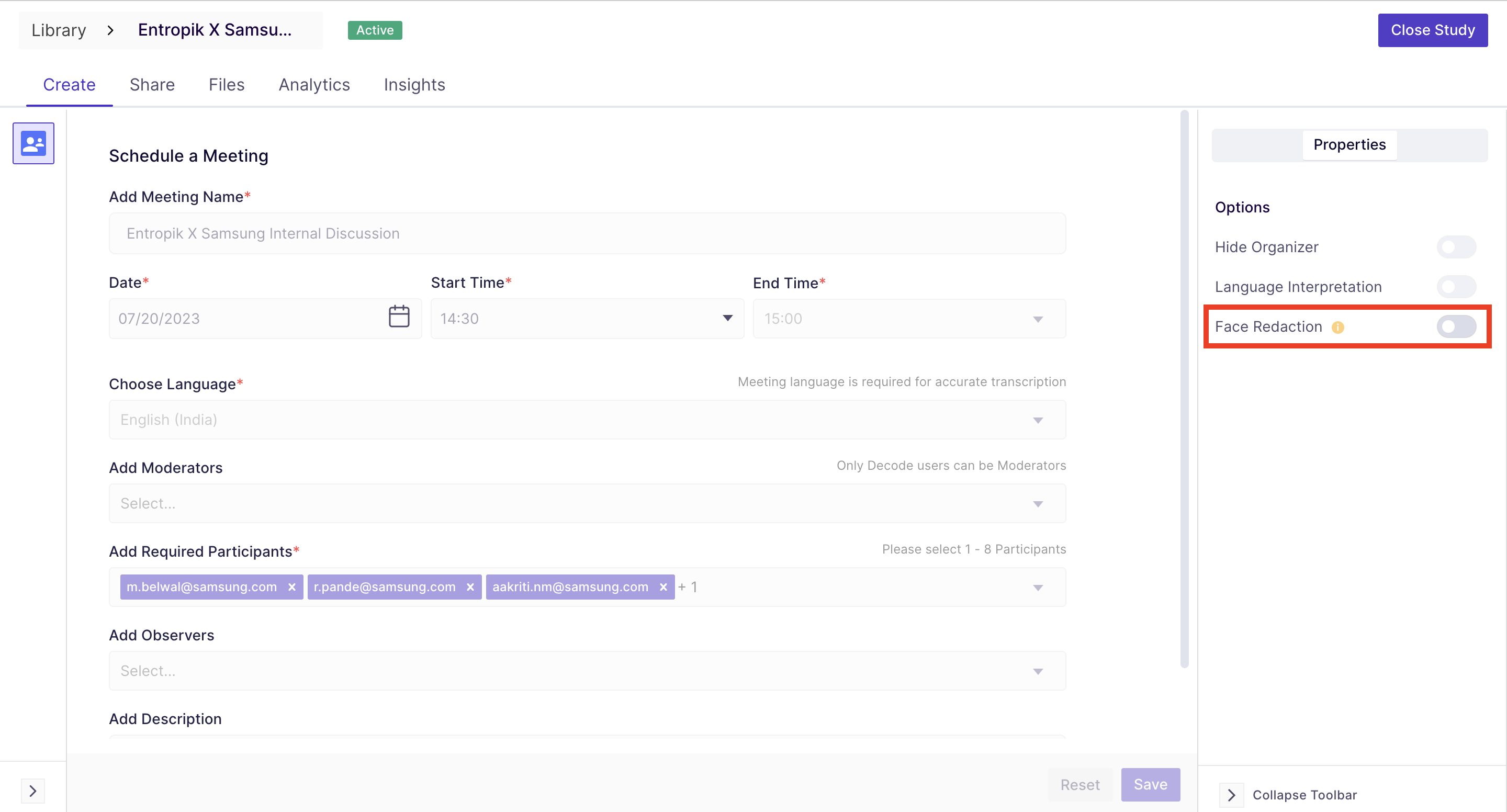Viewport: 1507px width, 812px height.
Task: Click the Active status badge
Action: tap(375, 30)
